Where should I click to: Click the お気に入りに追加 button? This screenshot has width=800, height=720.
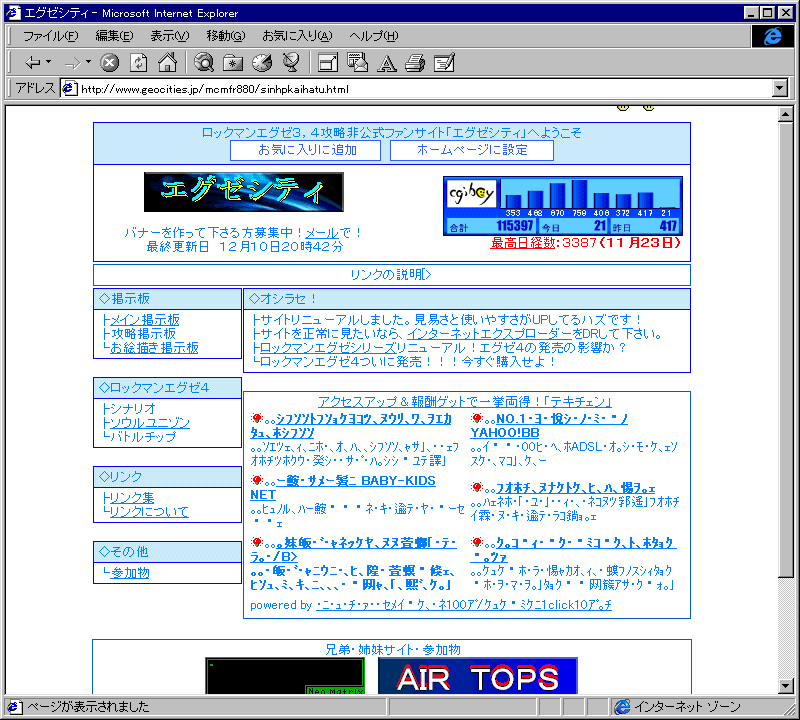point(306,150)
